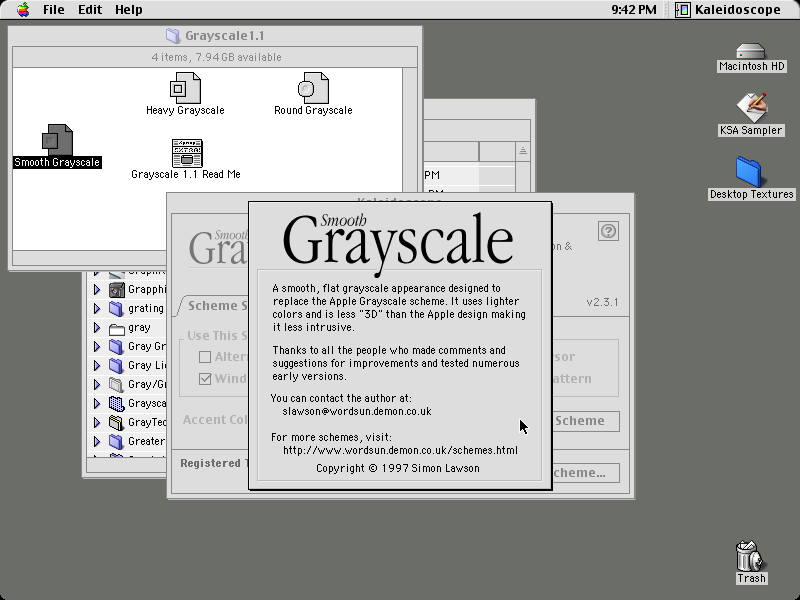Click the 9:42 PM menu bar clock
Image resolution: width=800 pixels, height=600 pixels.
[634, 10]
